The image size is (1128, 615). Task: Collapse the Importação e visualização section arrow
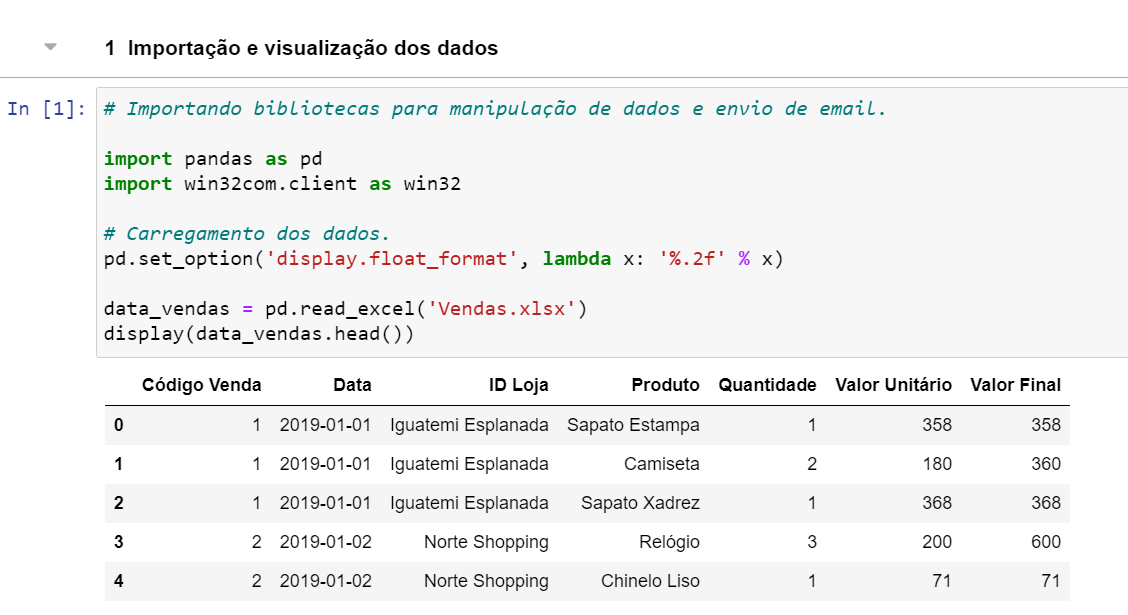point(50,47)
